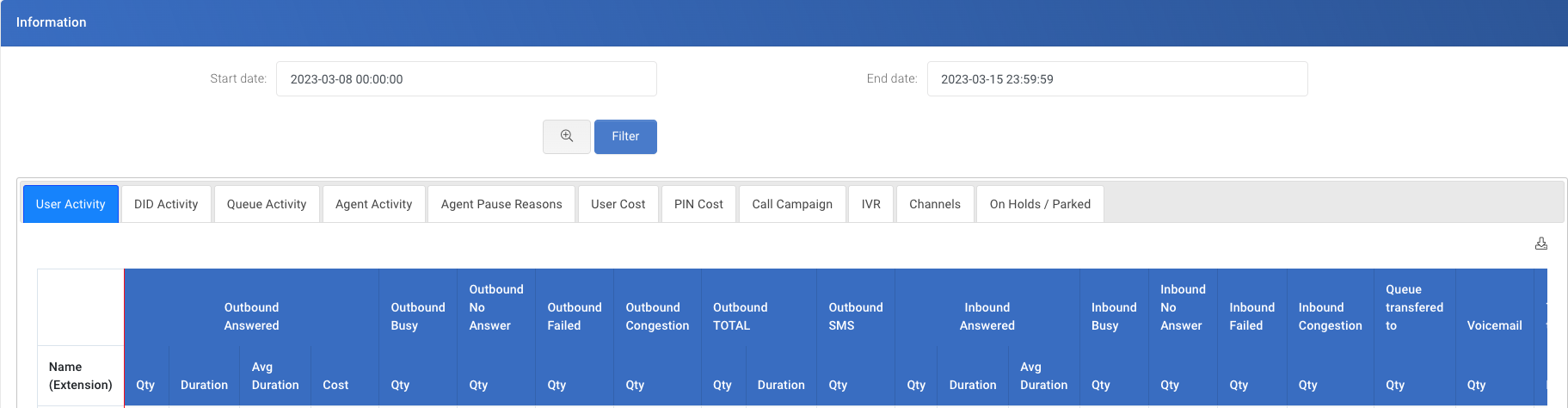Screen dimensions: 1568x408
Task: Click the Name (Extension) column header
Action: point(81,376)
